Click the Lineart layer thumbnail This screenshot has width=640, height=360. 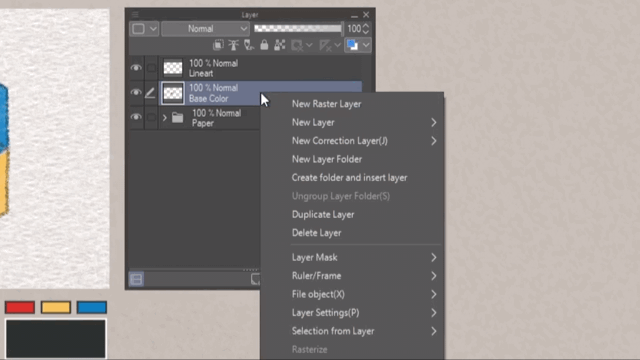click(x=173, y=68)
